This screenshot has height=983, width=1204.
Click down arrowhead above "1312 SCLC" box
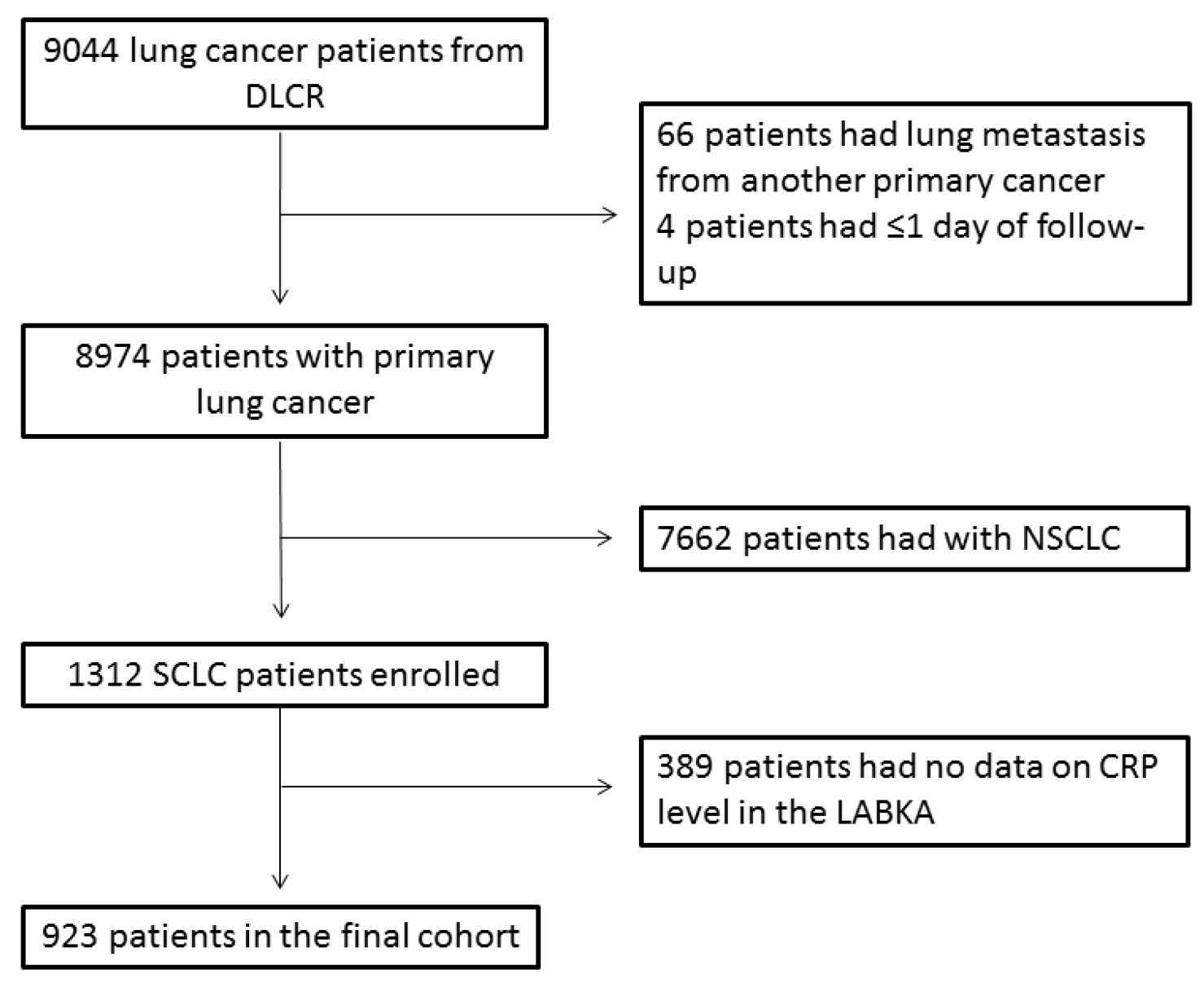[x=280, y=610]
